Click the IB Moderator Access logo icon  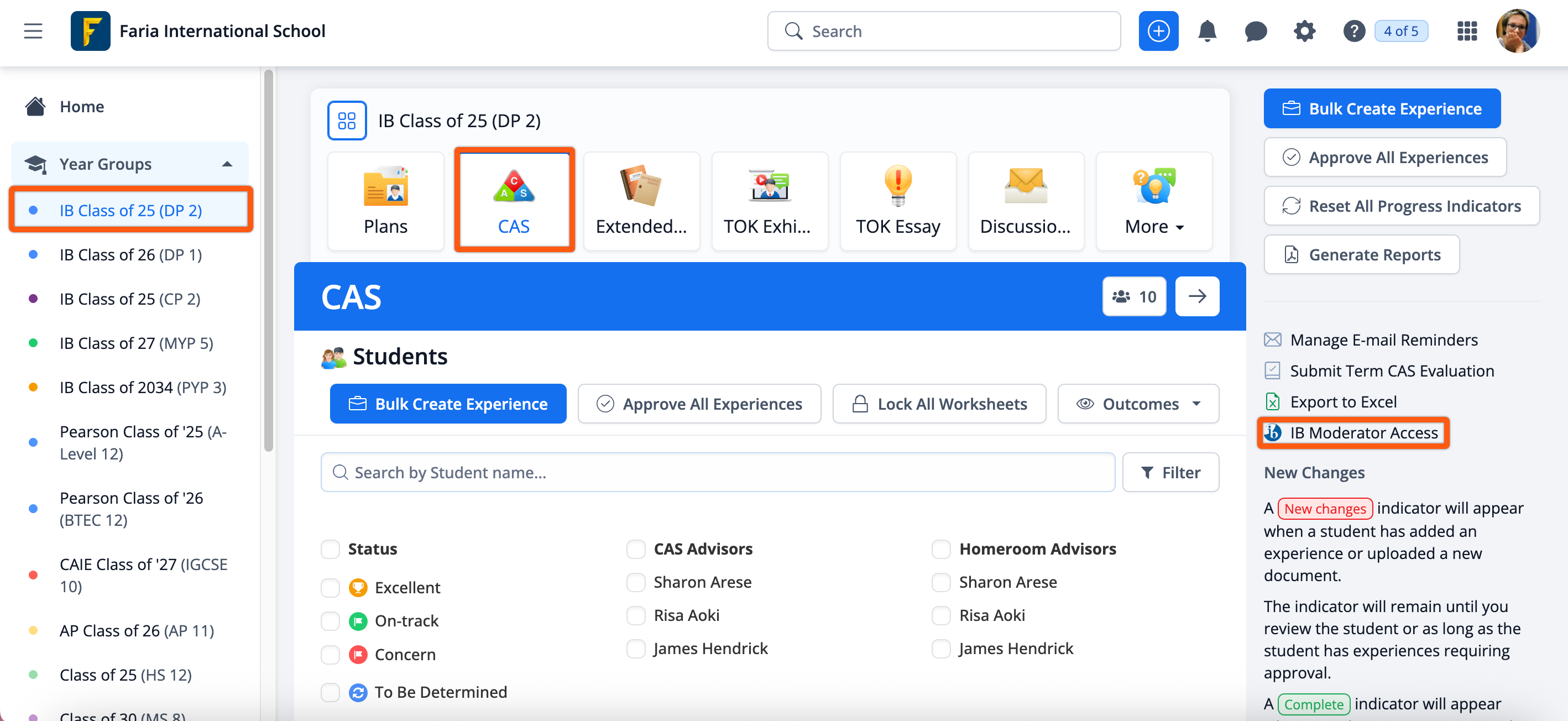(1272, 433)
